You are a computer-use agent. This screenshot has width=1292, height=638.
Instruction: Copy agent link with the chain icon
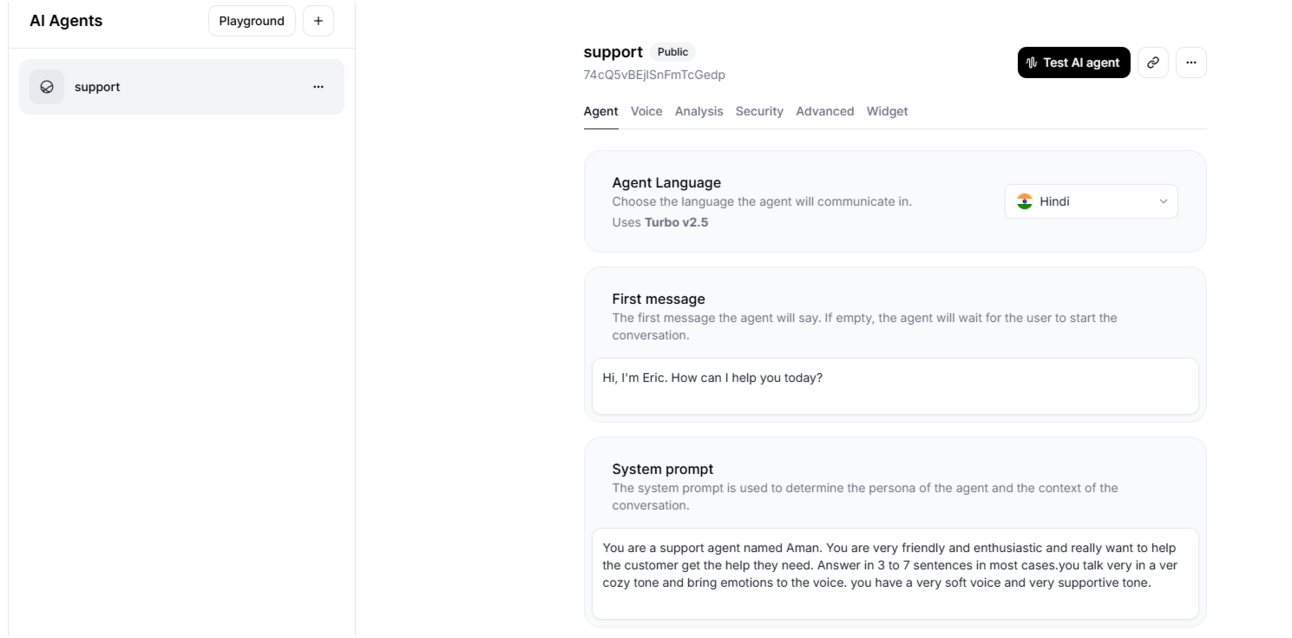tap(1153, 62)
